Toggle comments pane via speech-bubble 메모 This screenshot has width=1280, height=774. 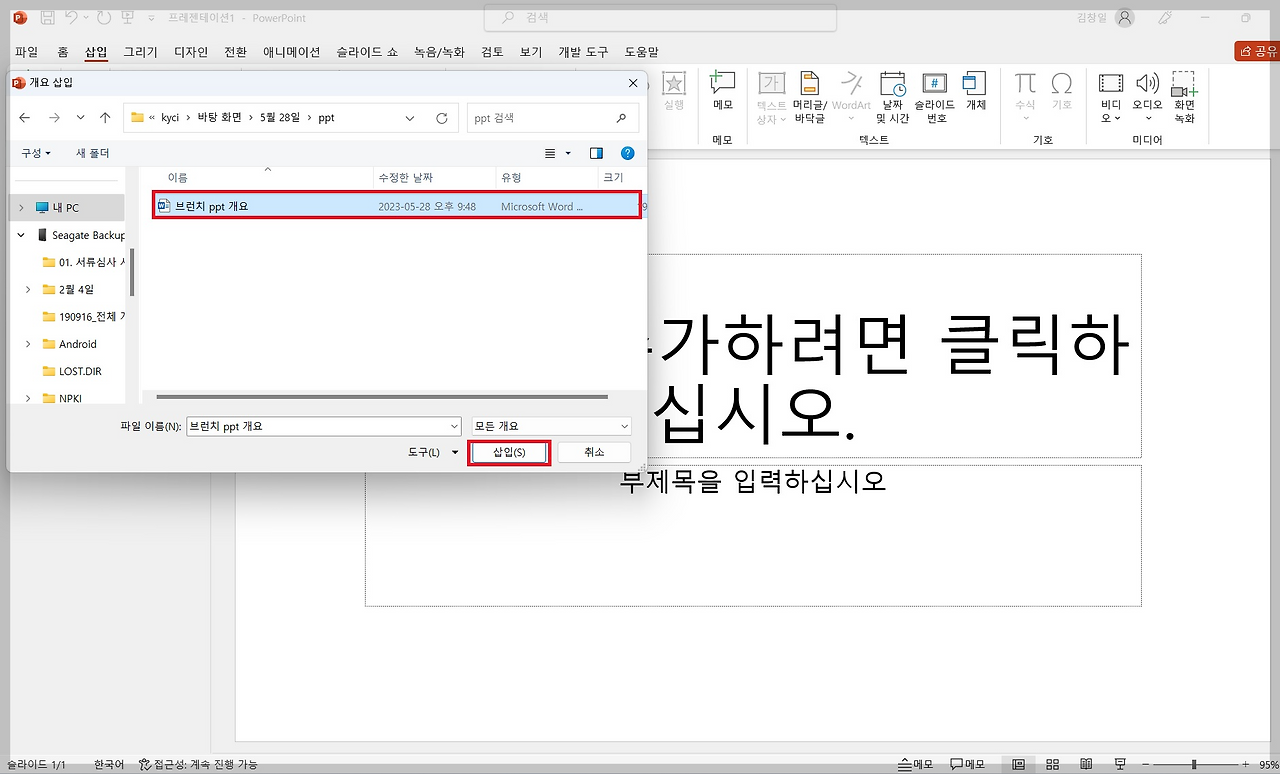click(x=968, y=764)
